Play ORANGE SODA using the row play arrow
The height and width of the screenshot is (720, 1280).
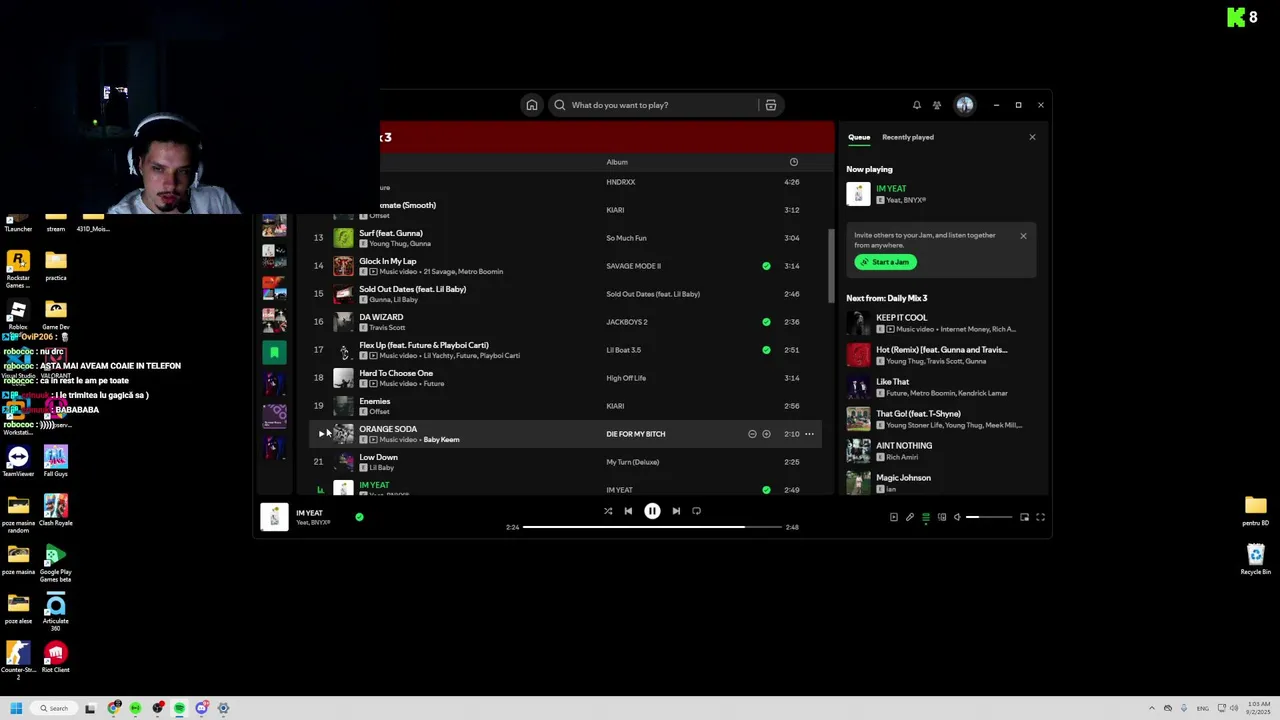(x=321, y=434)
